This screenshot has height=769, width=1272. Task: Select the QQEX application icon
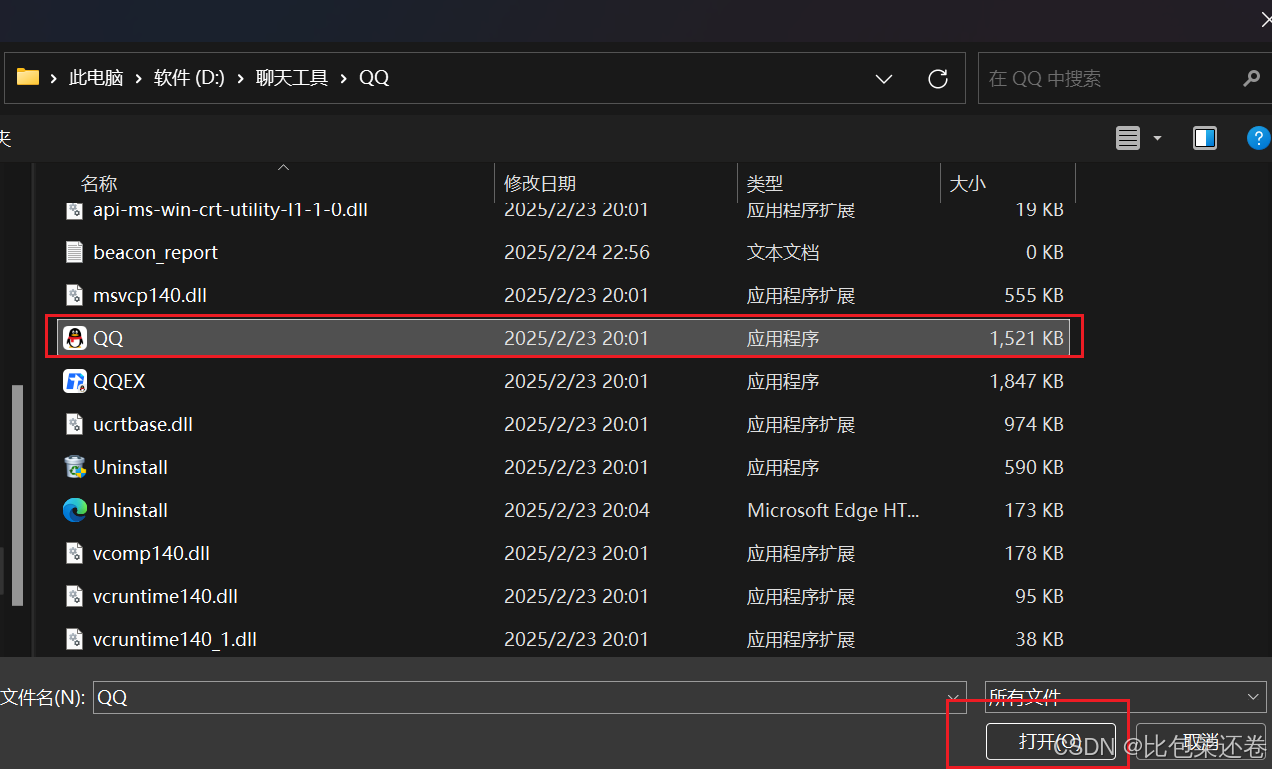pos(75,381)
